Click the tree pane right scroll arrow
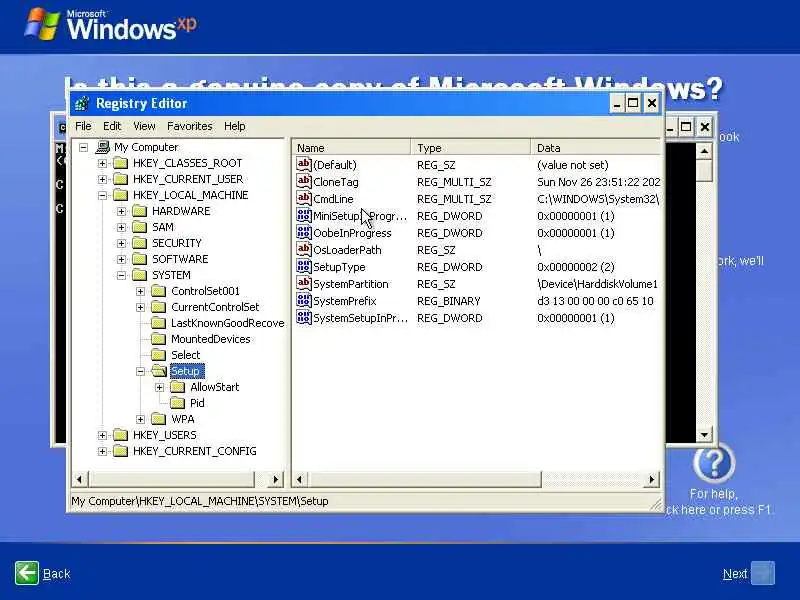 (276, 480)
